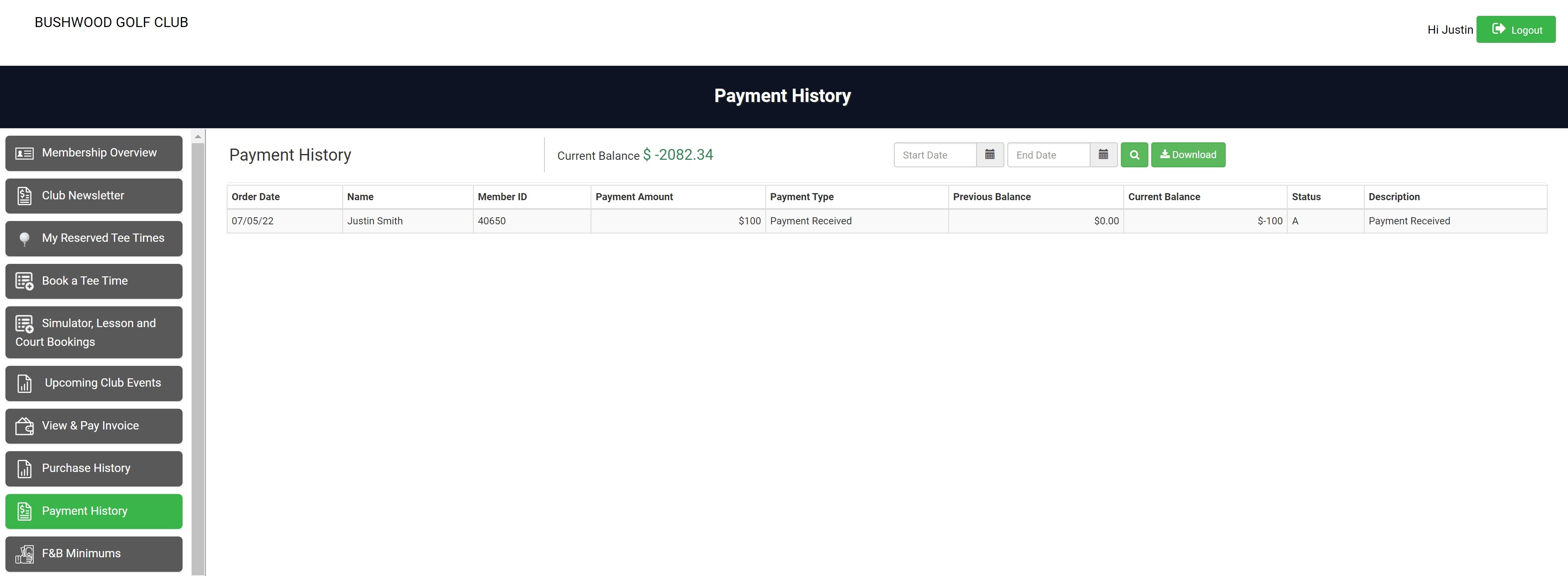Click into the End Date field
Viewport: 1568px width, 576px height.
[1048, 155]
